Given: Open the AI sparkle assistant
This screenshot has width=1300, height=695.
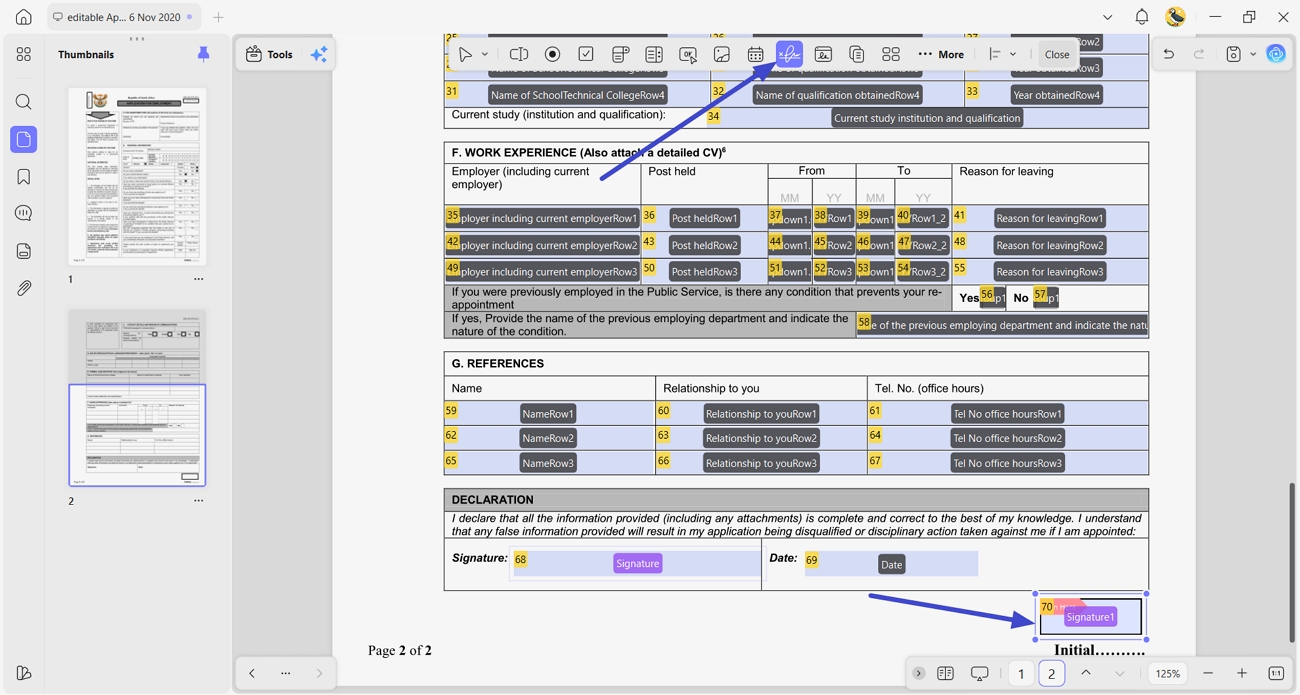Looking at the screenshot, I should [319, 54].
